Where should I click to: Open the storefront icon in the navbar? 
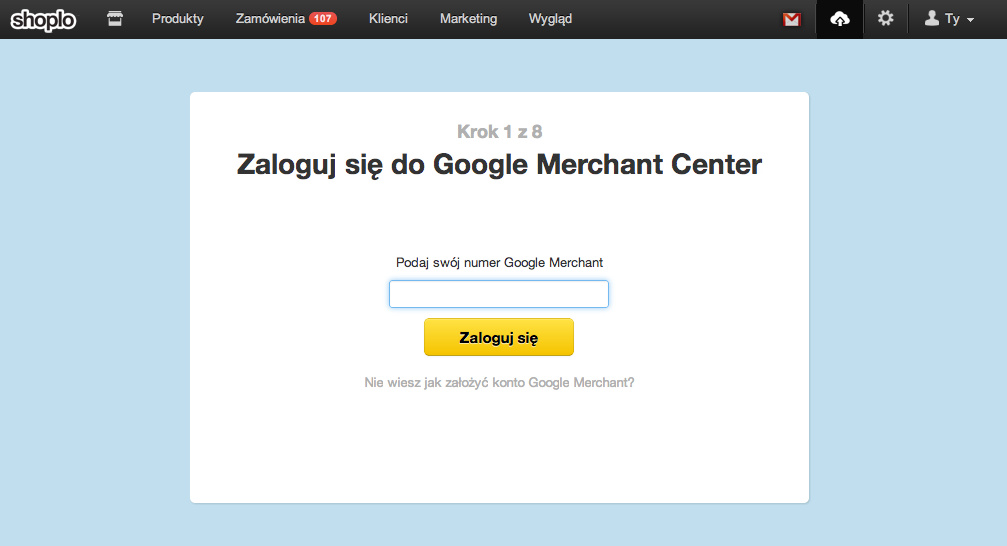(x=115, y=19)
